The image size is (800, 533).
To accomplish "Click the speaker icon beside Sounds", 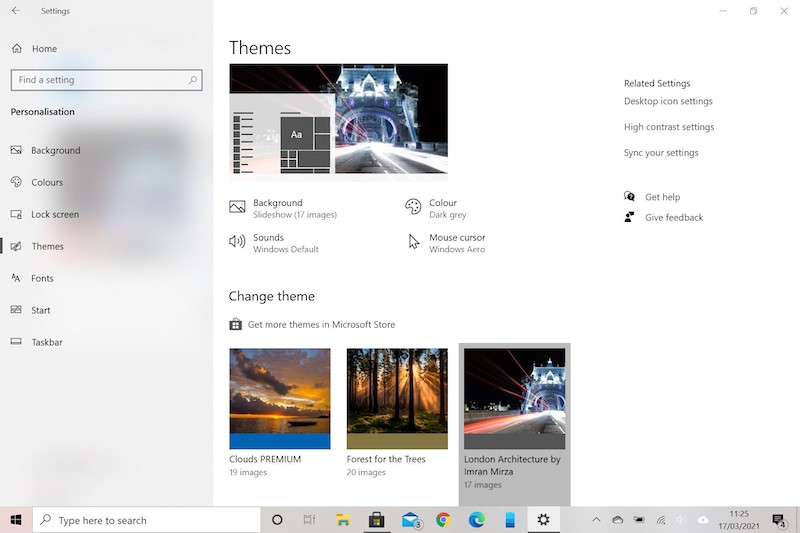I will click(237, 241).
